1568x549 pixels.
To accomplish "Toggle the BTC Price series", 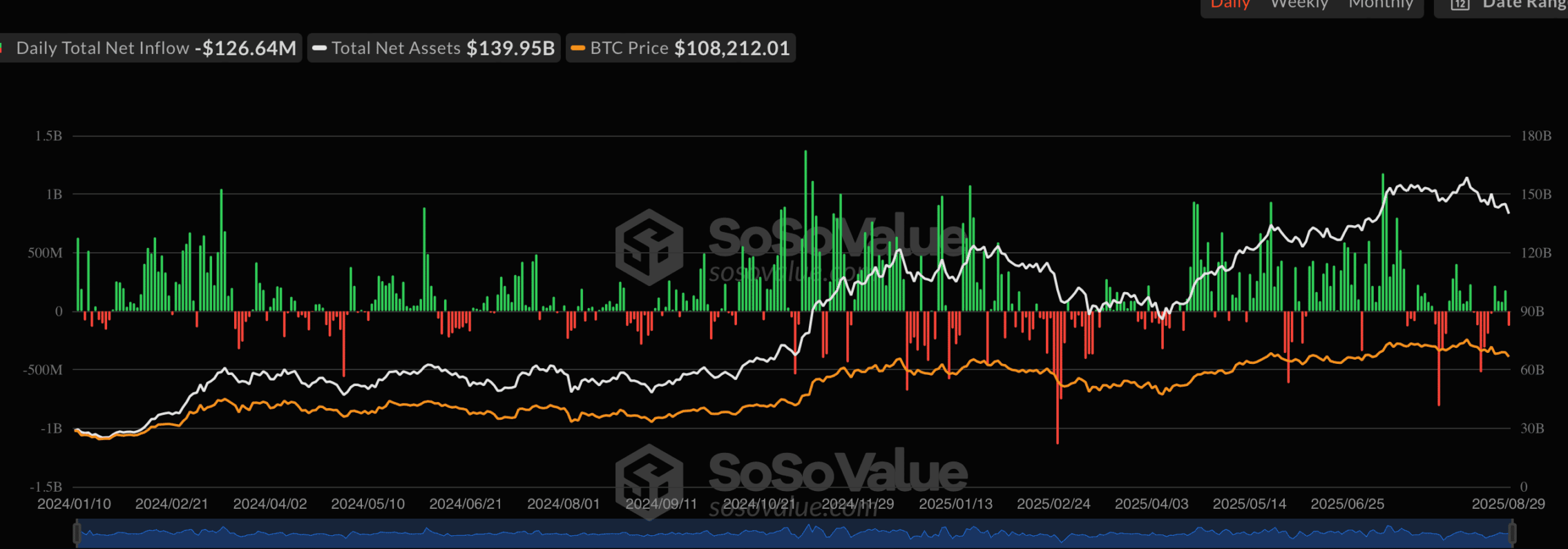I will click(680, 48).
